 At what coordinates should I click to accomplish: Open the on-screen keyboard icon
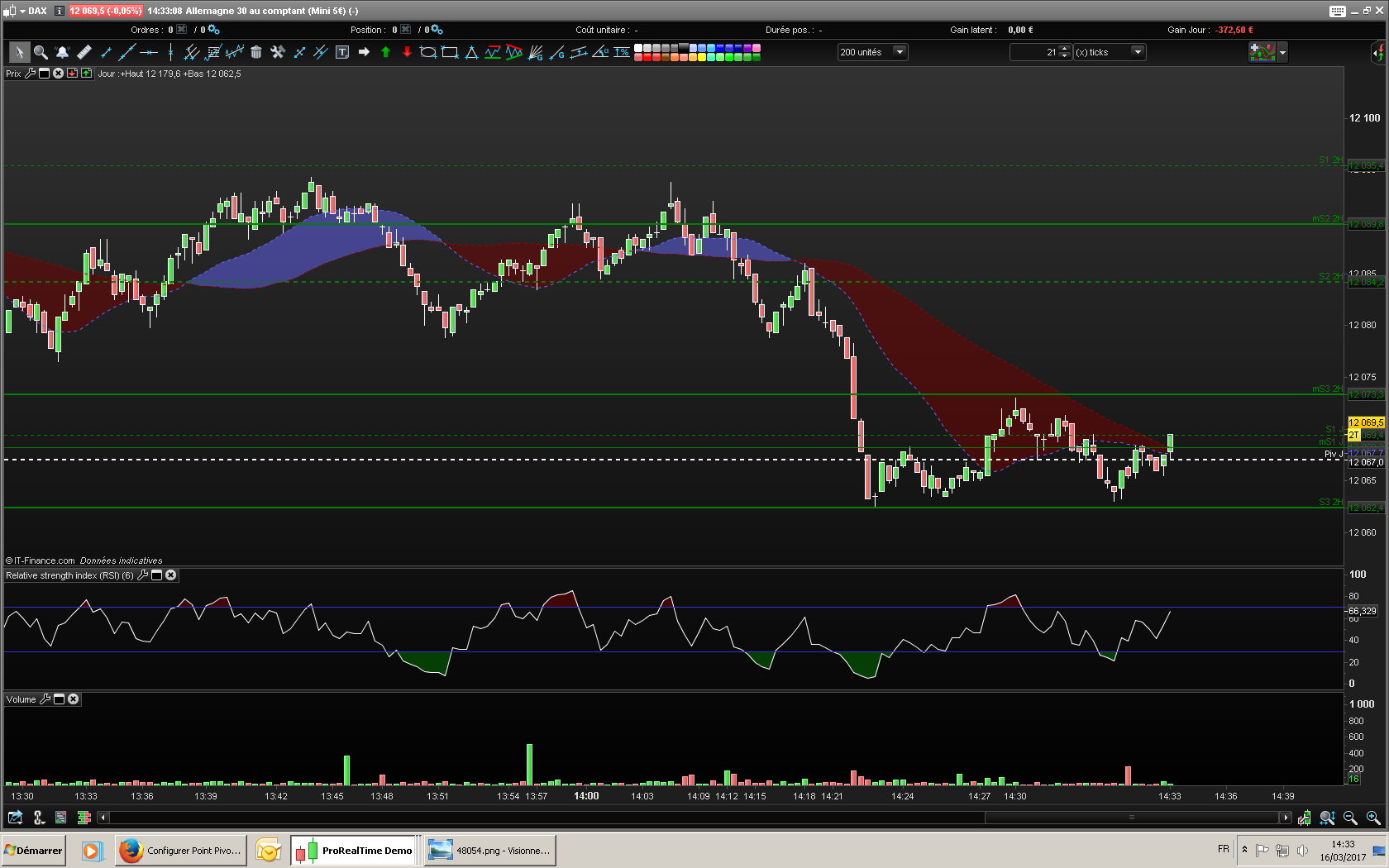pyautogui.click(x=1338, y=11)
